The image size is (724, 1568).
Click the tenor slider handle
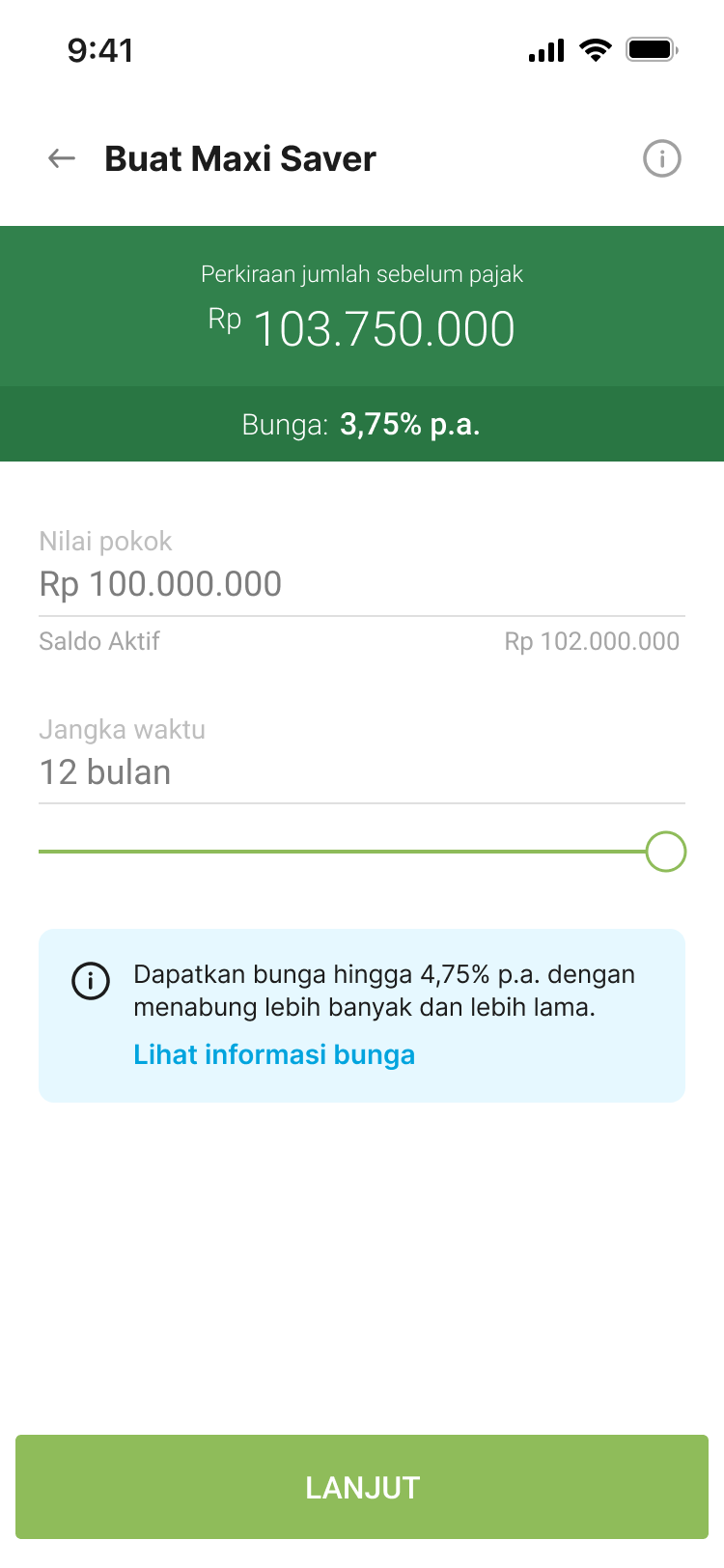coord(666,852)
